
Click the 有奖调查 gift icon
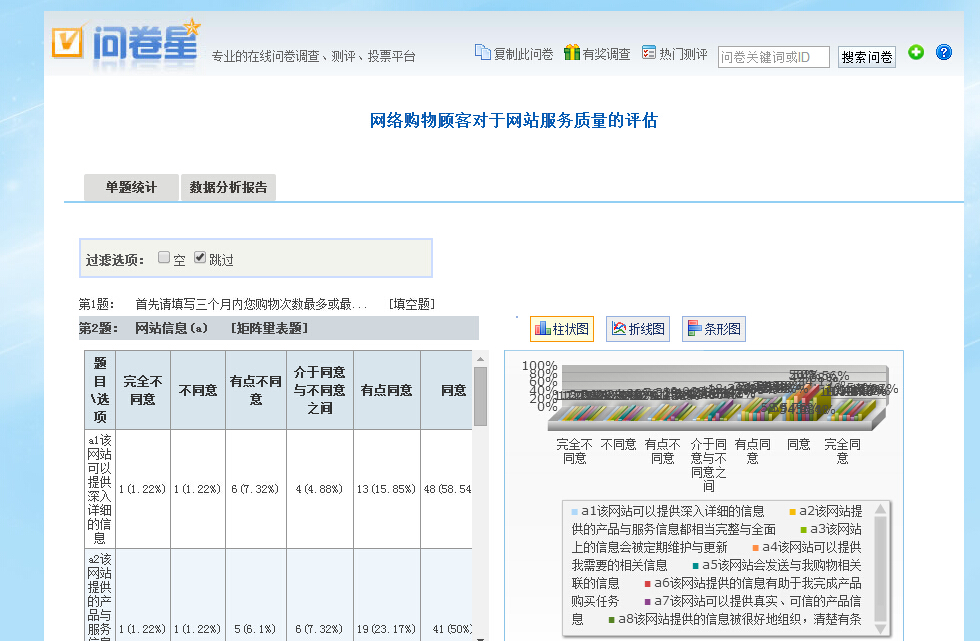click(x=571, y=52)
